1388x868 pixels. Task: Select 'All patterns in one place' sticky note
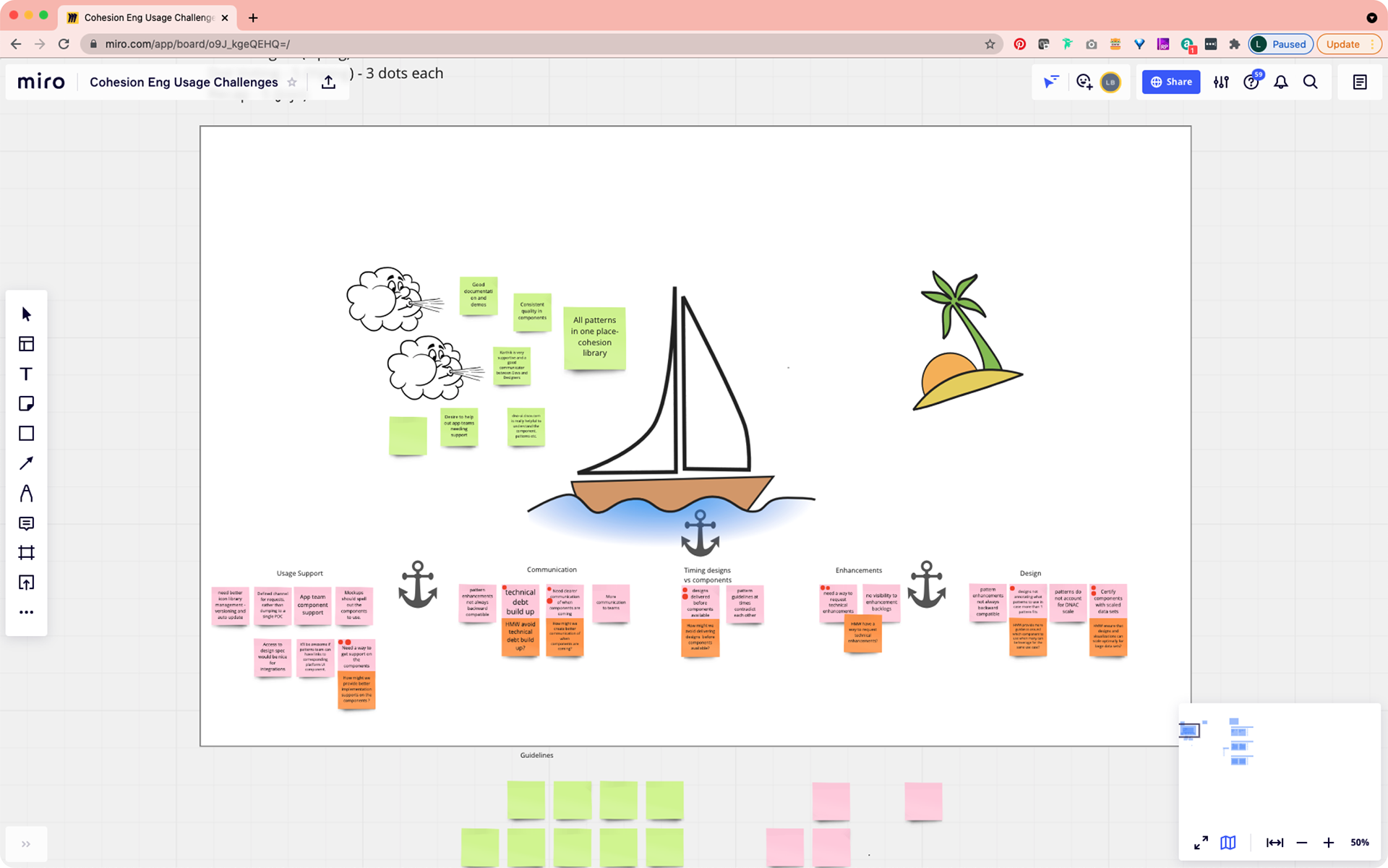coord(594,338)
